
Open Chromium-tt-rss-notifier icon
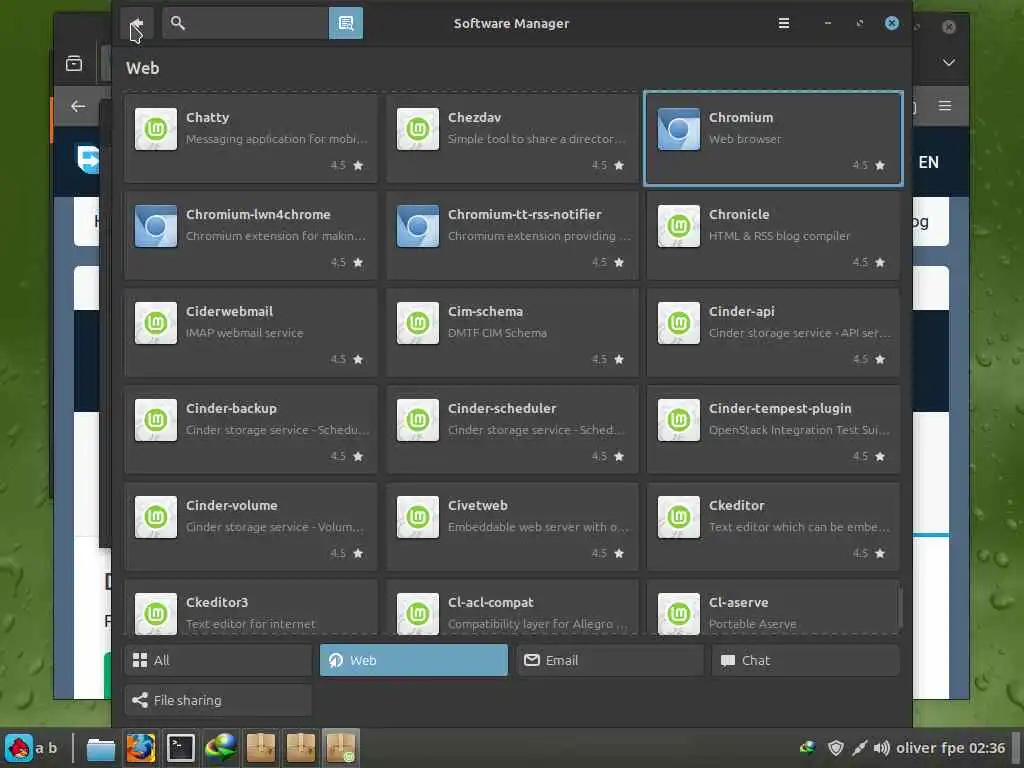coord(418,226)
